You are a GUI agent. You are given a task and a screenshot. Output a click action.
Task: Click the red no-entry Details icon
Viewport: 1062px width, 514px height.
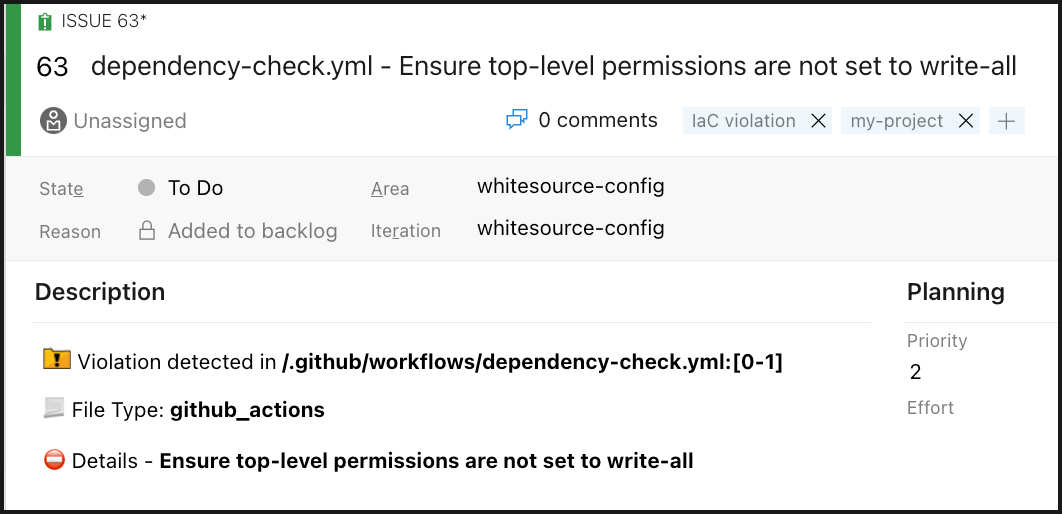tap(55, 461)
